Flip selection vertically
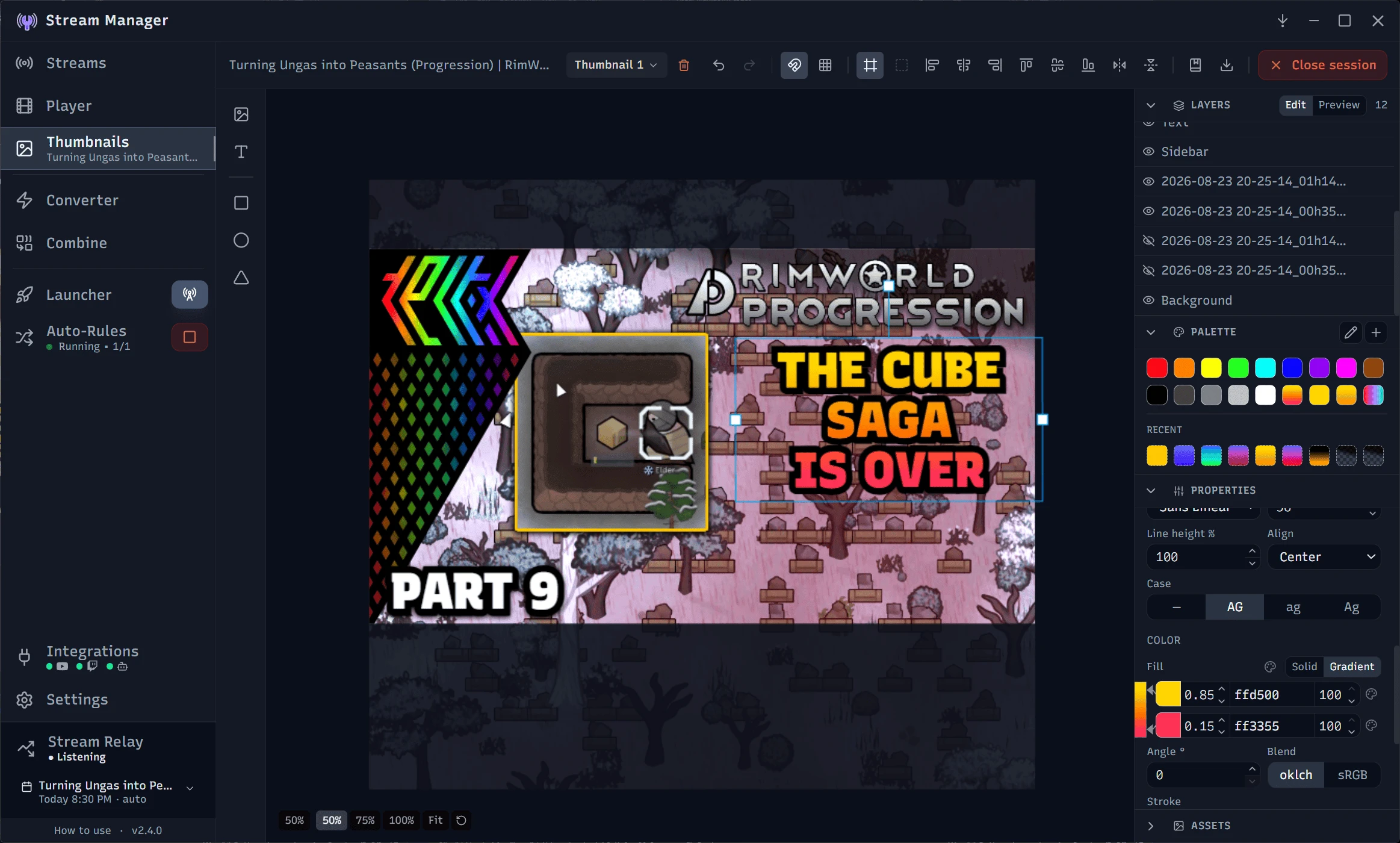This screenshot has height=843, width=1400. point(1151,65)
